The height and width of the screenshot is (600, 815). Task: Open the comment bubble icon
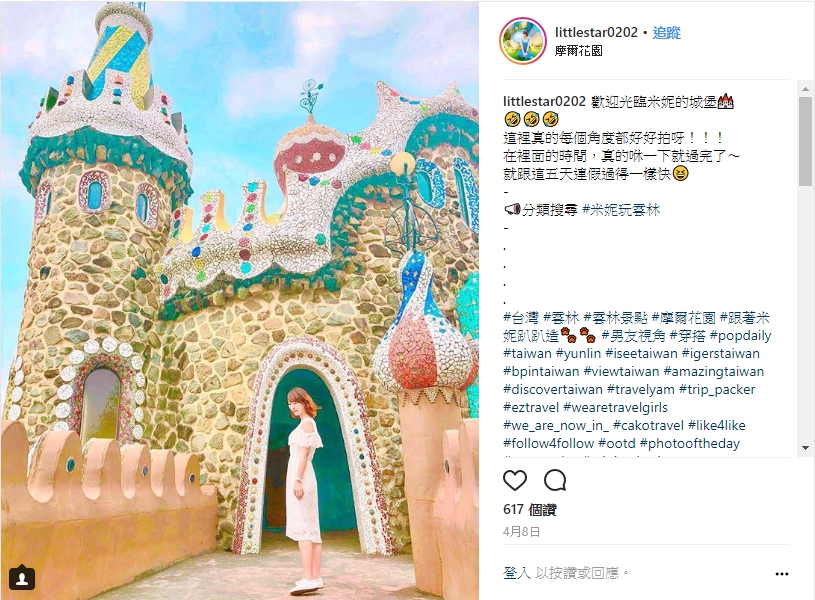[555, 480]
